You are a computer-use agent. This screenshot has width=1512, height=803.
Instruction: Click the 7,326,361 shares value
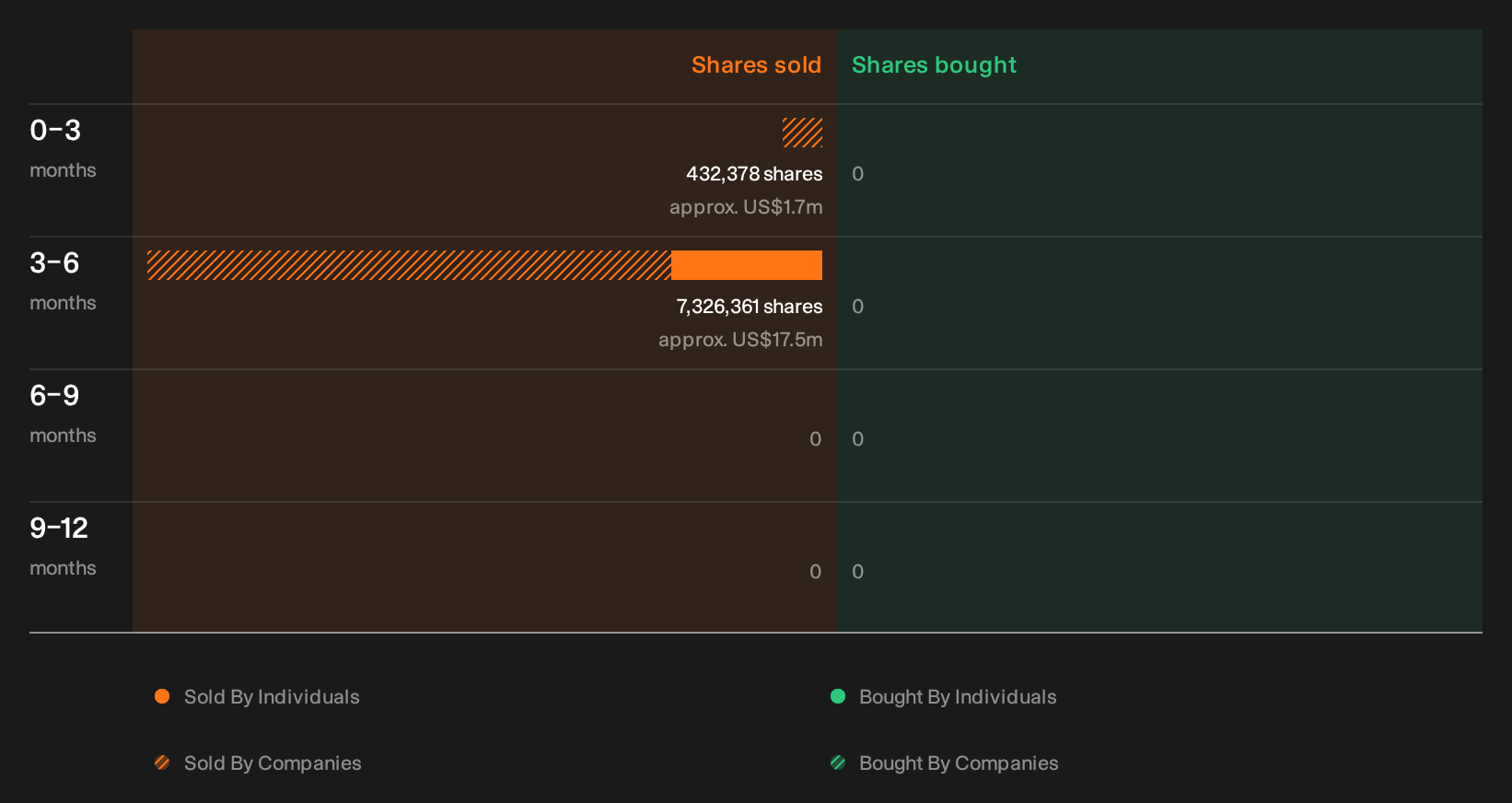pos(750,307)
